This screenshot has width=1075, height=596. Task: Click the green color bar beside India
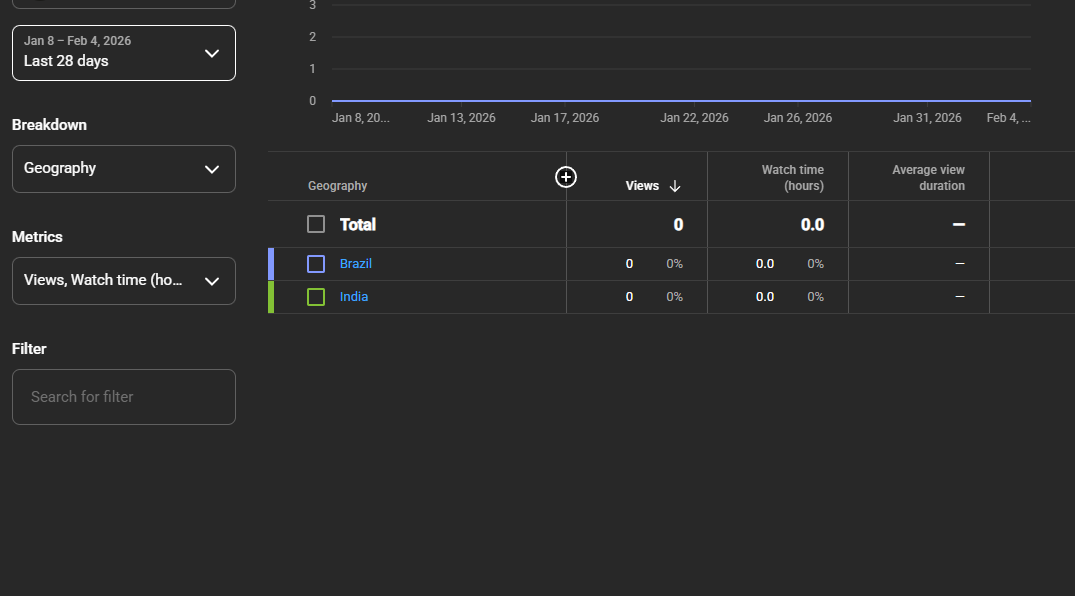click(271, 297)
